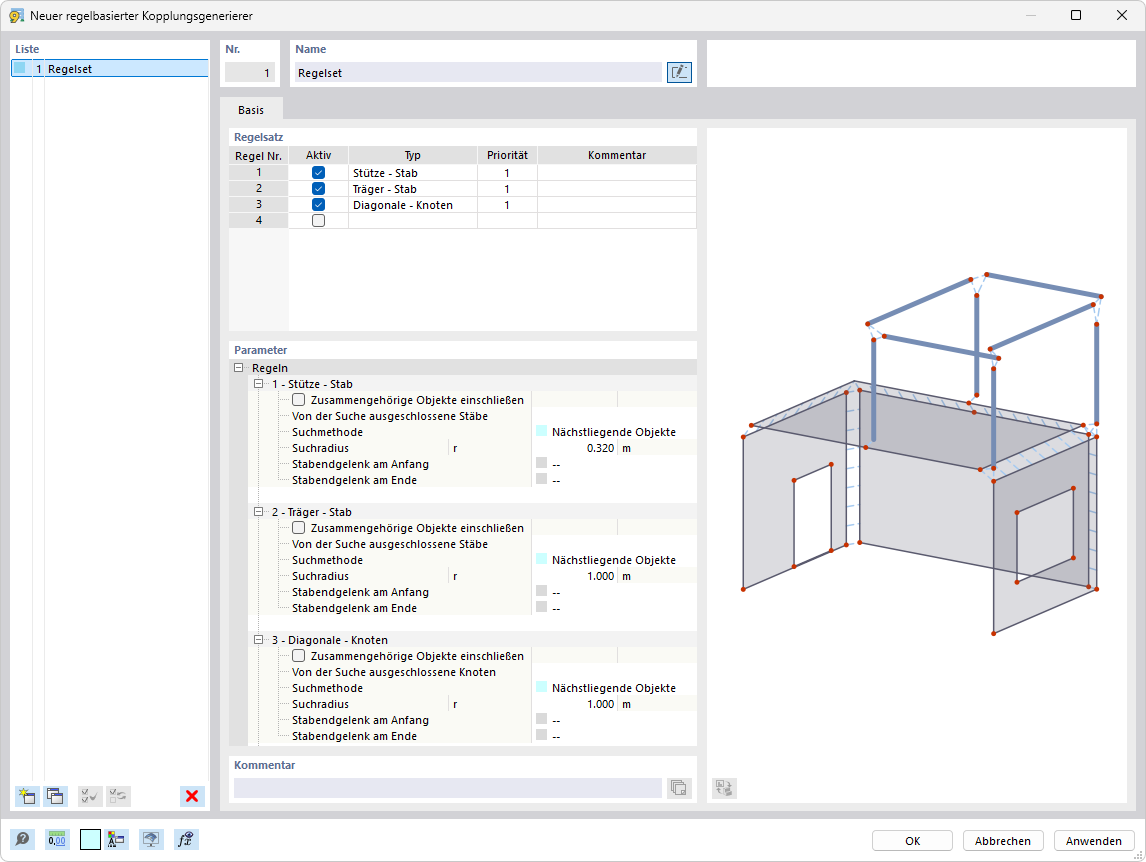Collapse the 3 - Diagonale - Knoten section
1146x862 pixels.
pyautogui.click(x=258, y=640)
